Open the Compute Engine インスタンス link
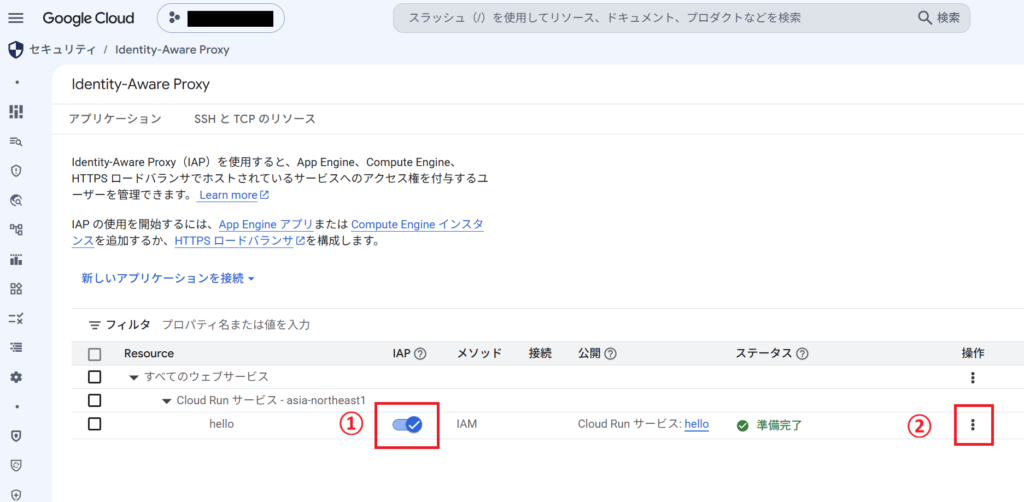This screenshot has width=1024, height=502. [417, 225]
